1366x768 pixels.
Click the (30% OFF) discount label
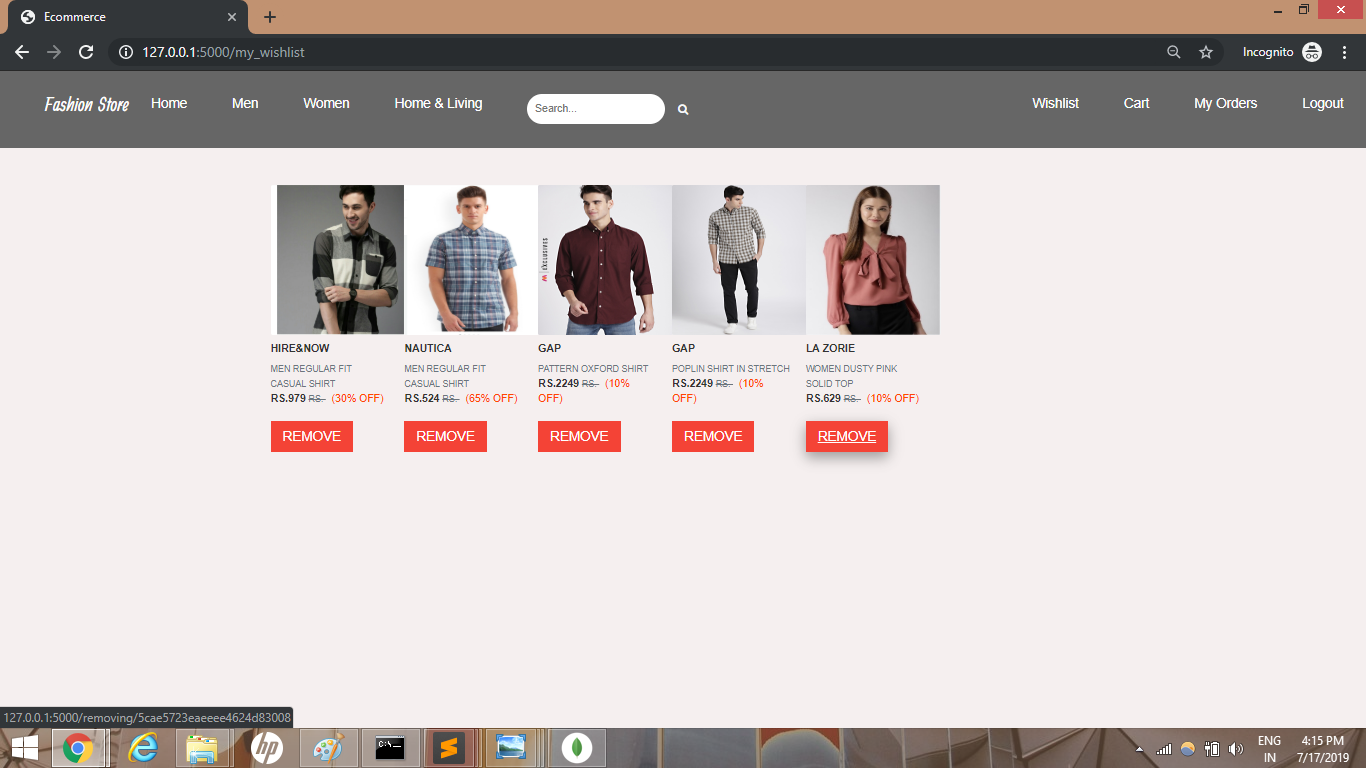(357, 398)
